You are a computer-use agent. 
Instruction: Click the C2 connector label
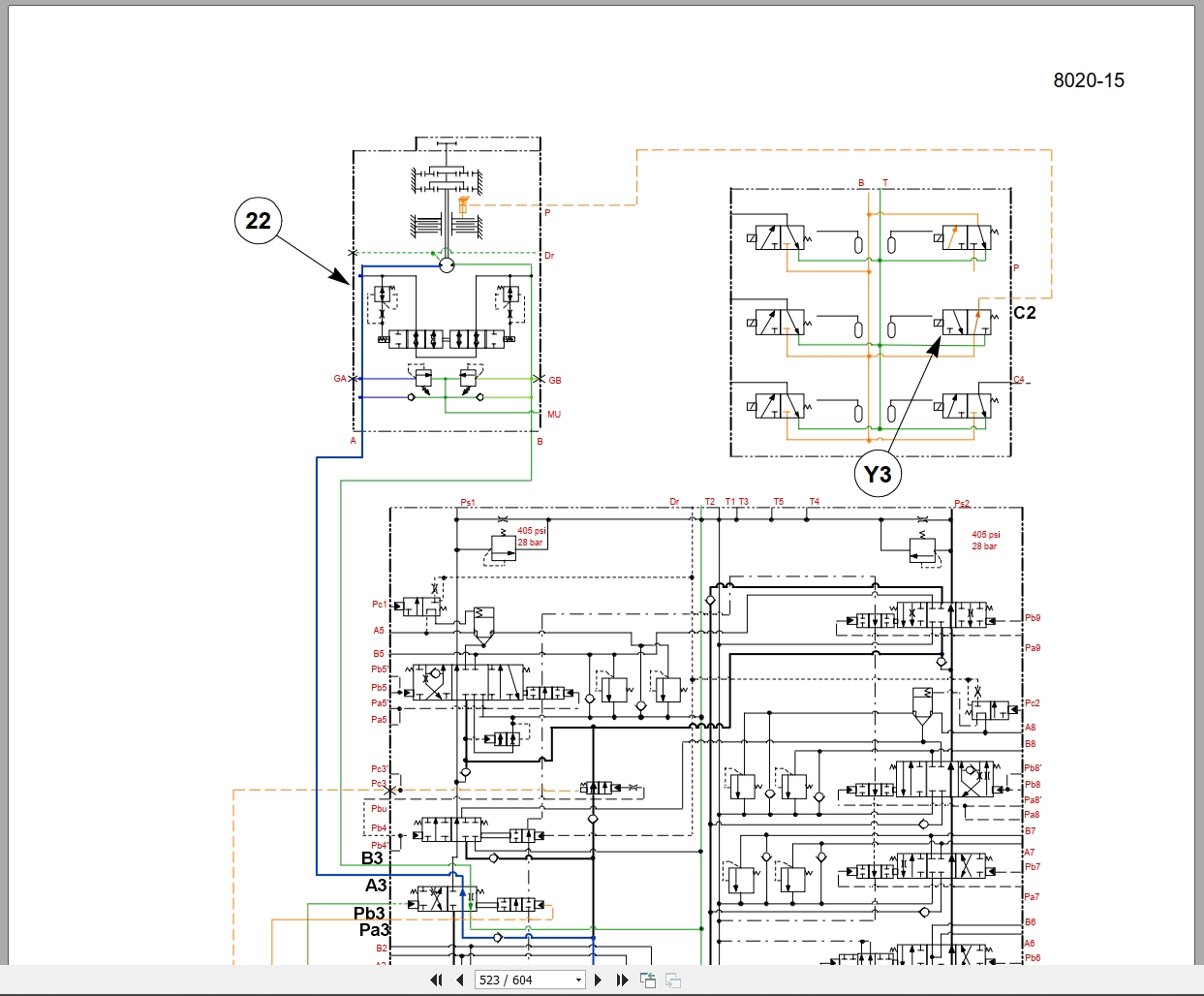coord(1027,312)
